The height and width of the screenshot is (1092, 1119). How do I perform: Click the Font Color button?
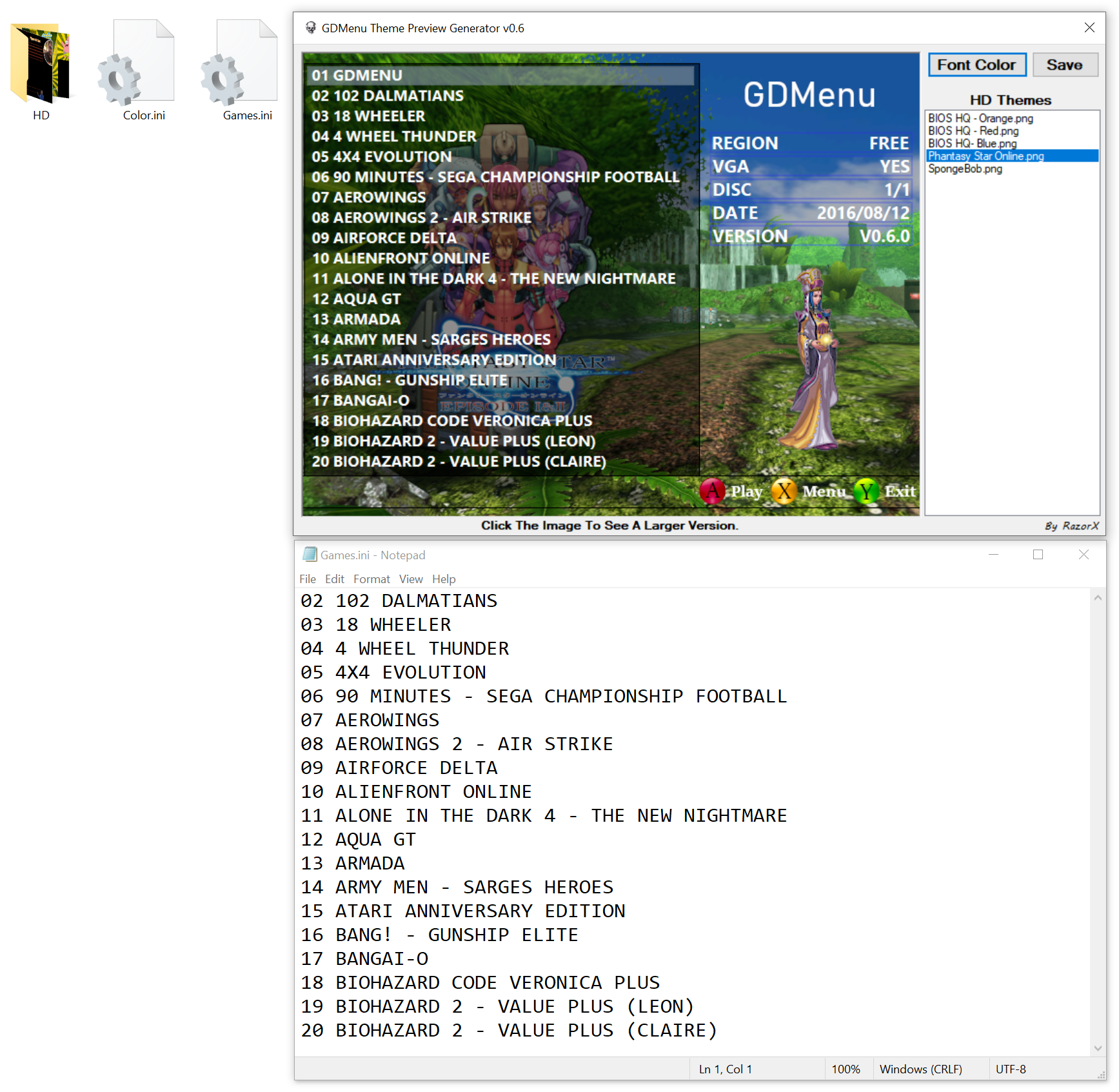click(x=976, y=65)
